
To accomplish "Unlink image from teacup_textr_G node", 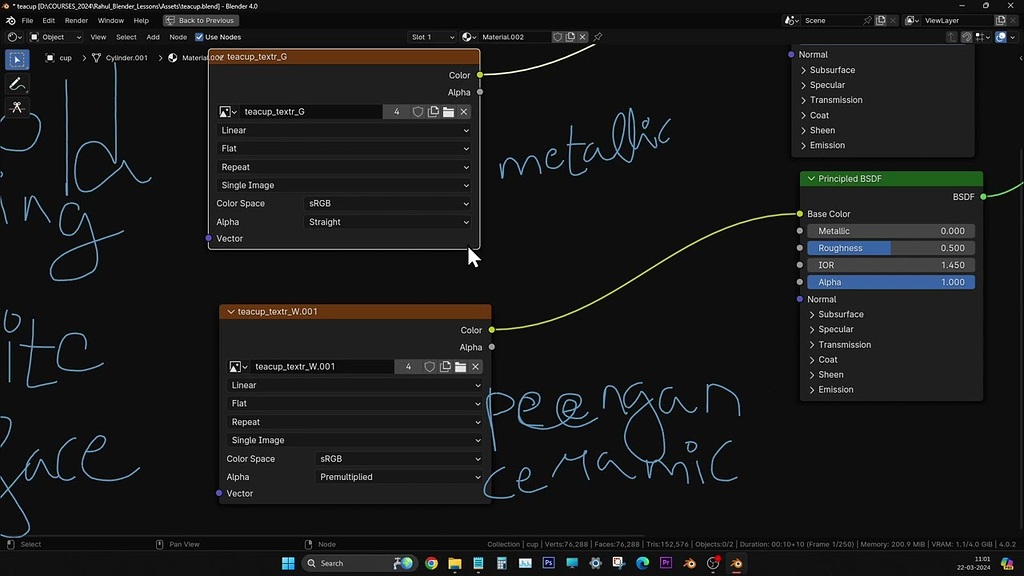I will coord(464,112).
